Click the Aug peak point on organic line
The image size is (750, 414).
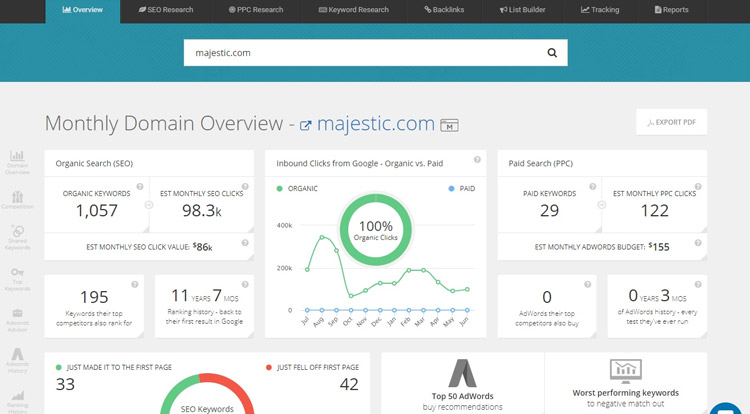coord(322,237)
